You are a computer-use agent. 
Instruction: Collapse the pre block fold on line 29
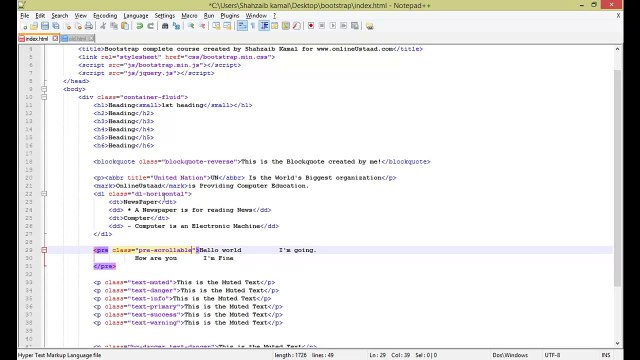(x=44, y=250)
